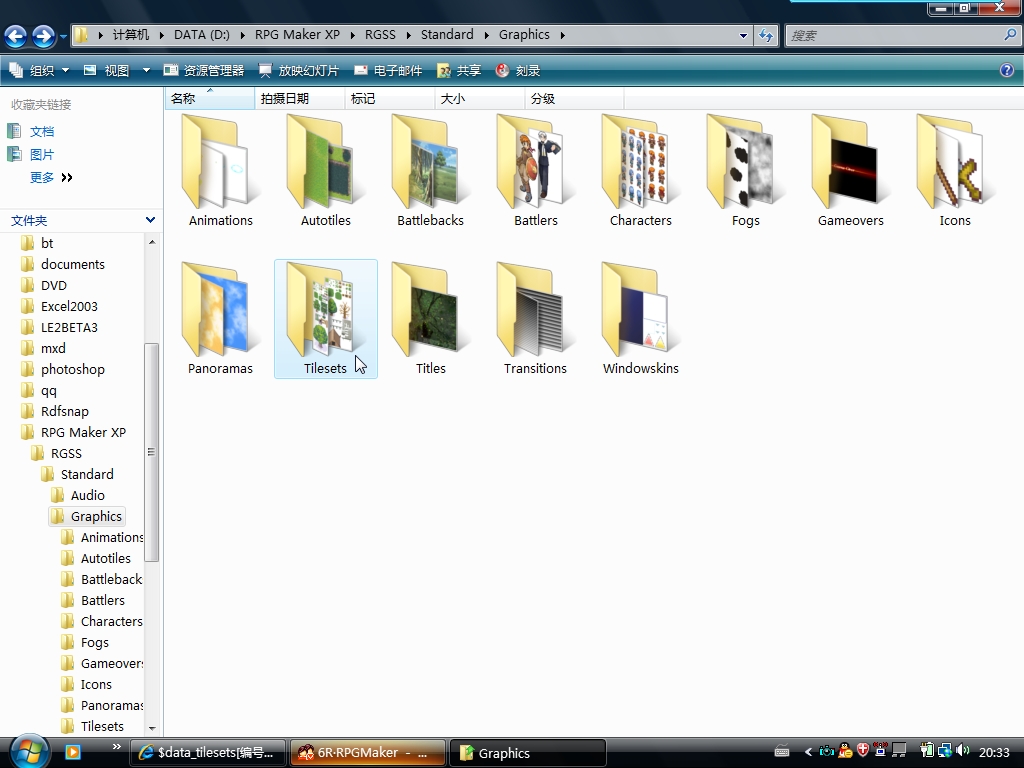Viewport: 1024px width, 768px height.
Task: Open the Battlebacks folder icon
Action: 430,163
